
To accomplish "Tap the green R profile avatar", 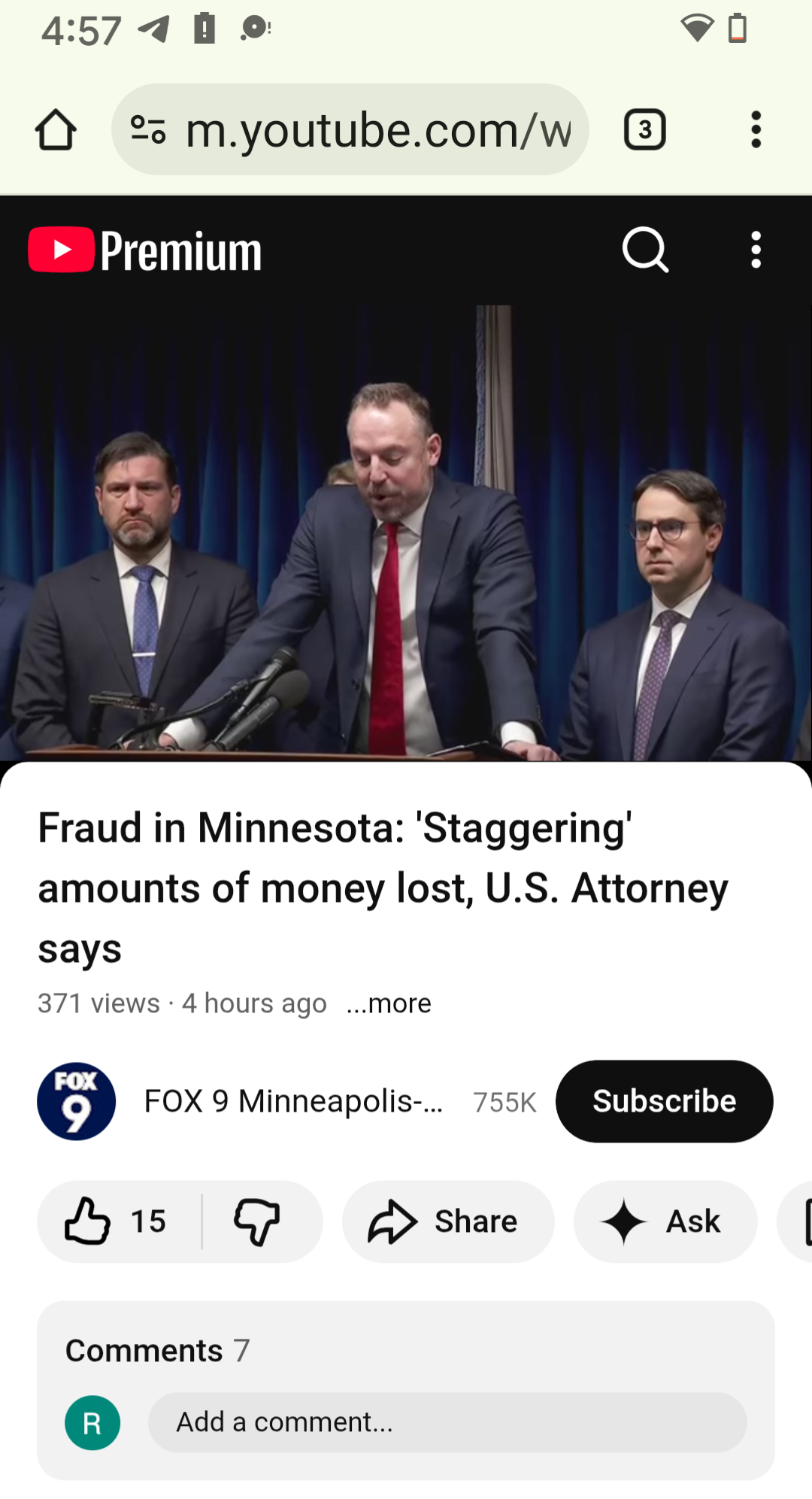I will (x=92, y=1423).
